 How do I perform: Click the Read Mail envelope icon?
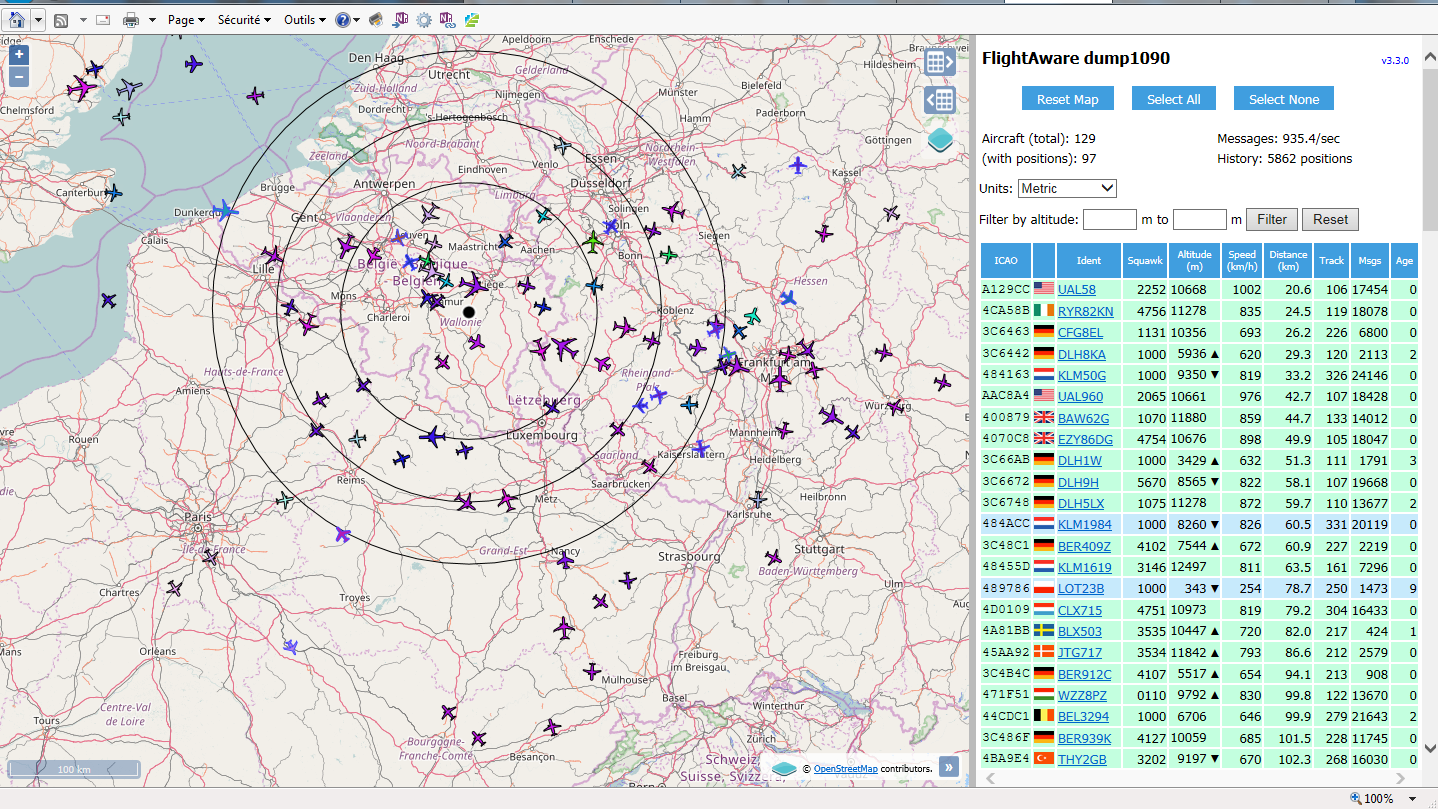pos(103,20)
